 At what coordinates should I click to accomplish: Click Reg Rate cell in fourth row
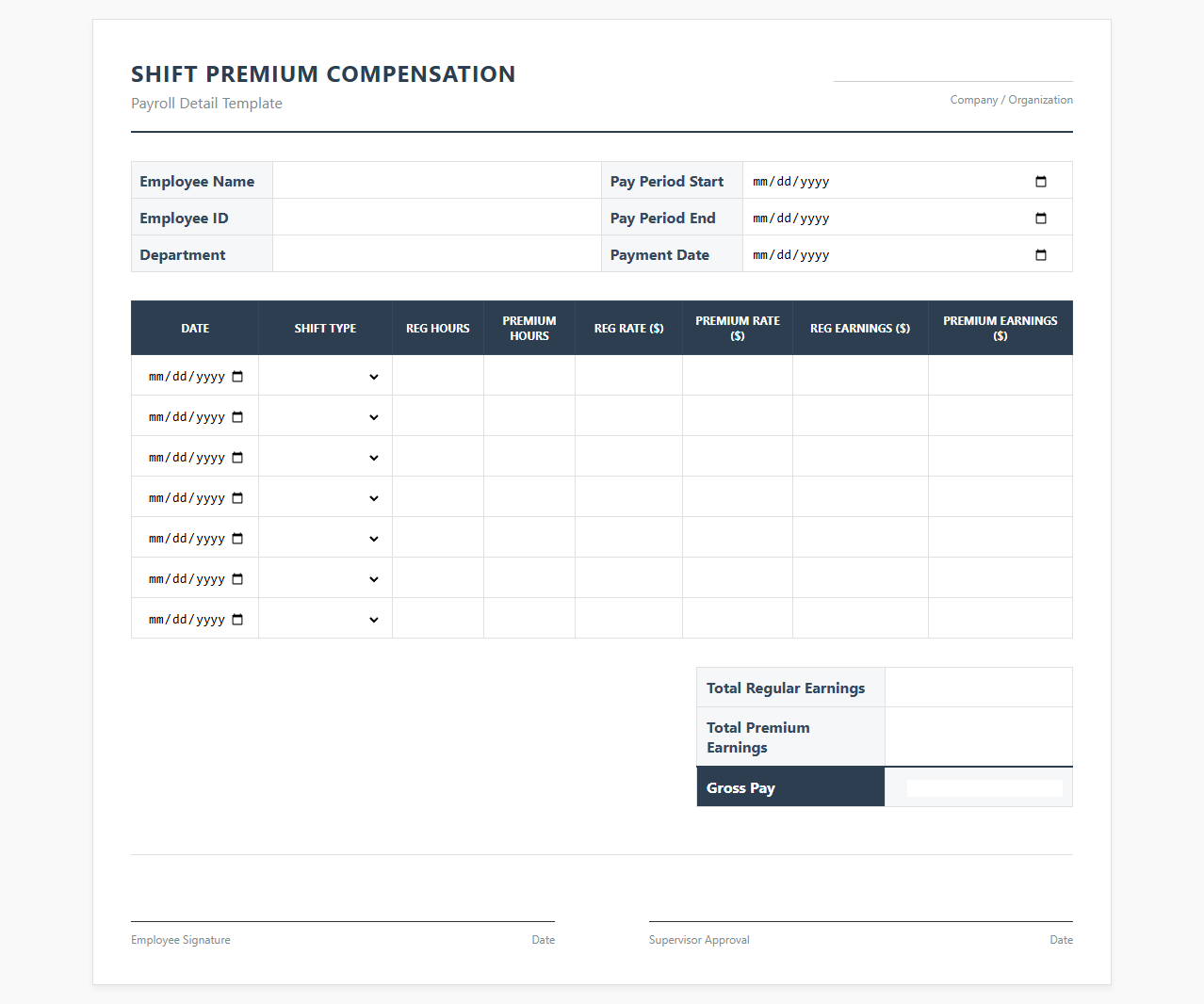[x=628, y=497]
